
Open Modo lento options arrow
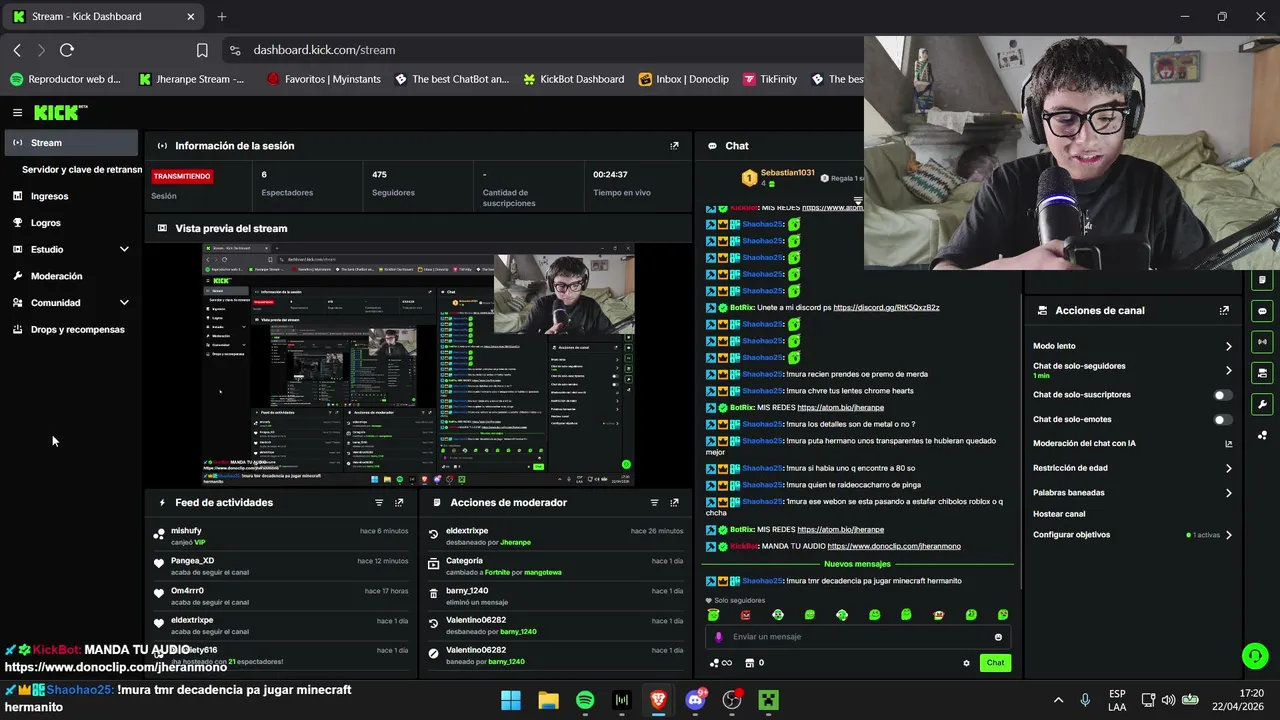pos(1229,346)
